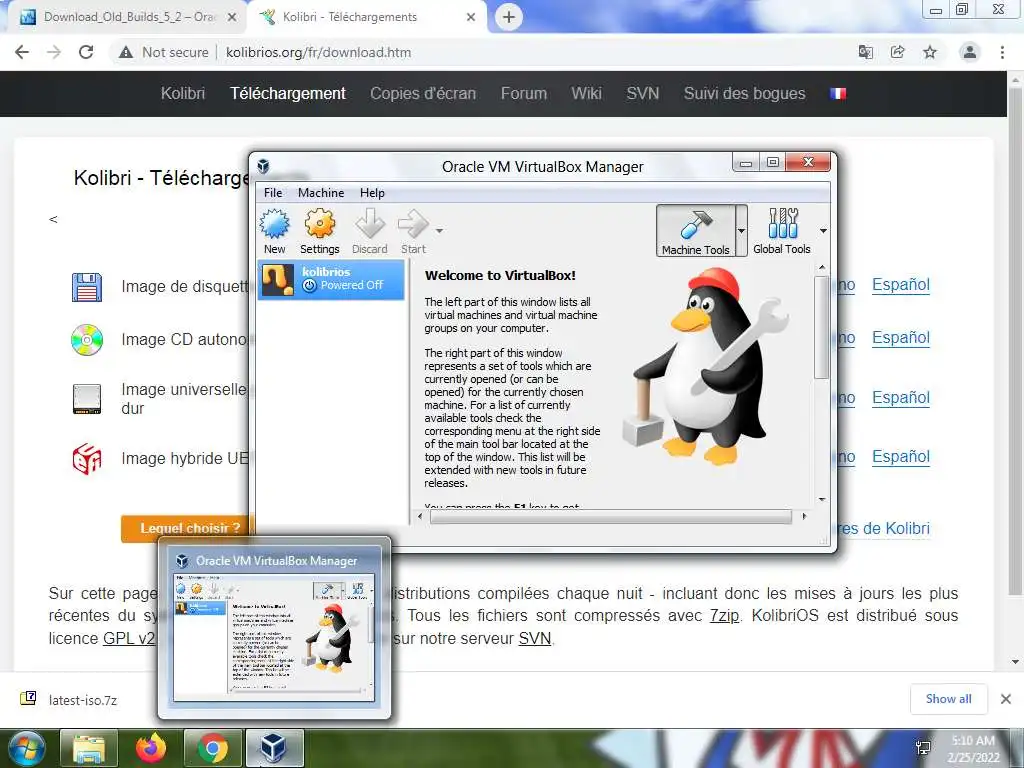
Task: Open the SVN server link in paragraph
Action: point(535,638)
